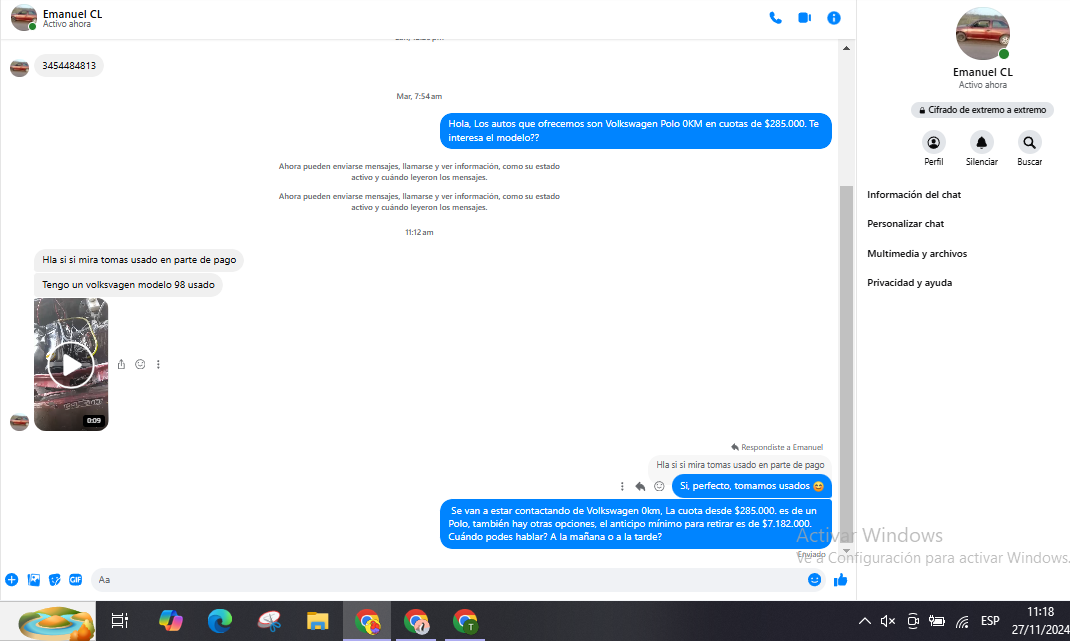
Task: Start a video call with Emanuel CL
Action: pos(805,18)
